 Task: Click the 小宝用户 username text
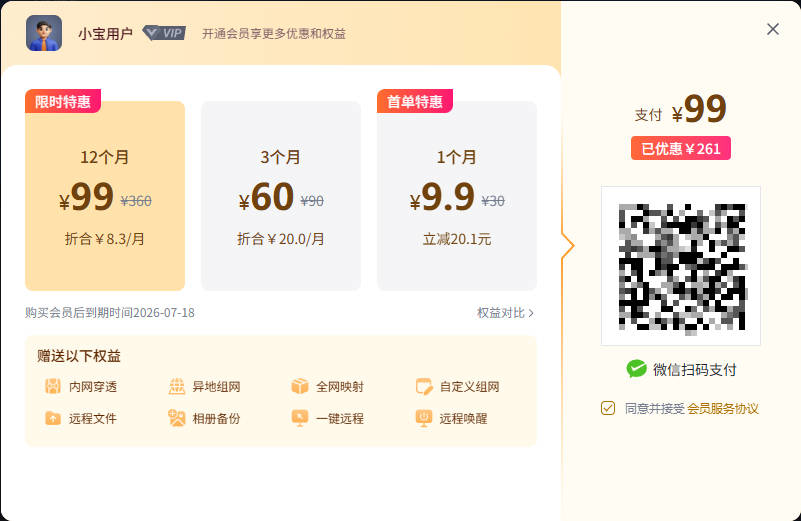(x=106, y=34)
